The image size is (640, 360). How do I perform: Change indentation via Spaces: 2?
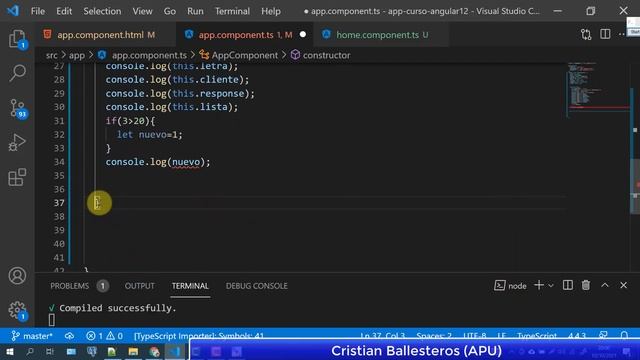click(x=434, y=336)
